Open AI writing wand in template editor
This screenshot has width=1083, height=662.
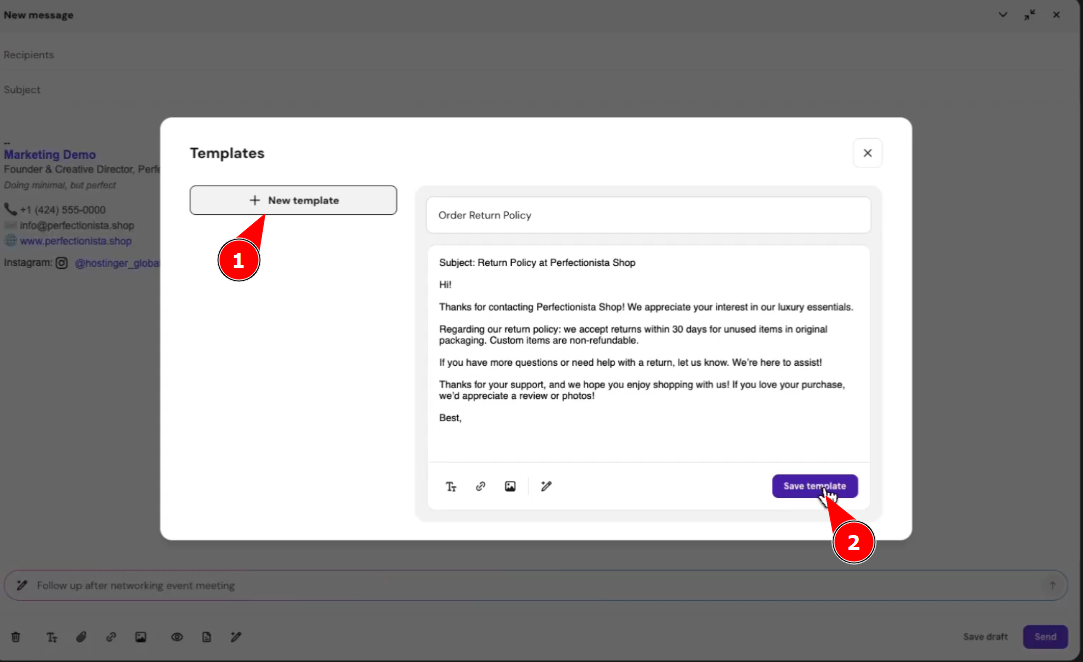click(546, 486)
